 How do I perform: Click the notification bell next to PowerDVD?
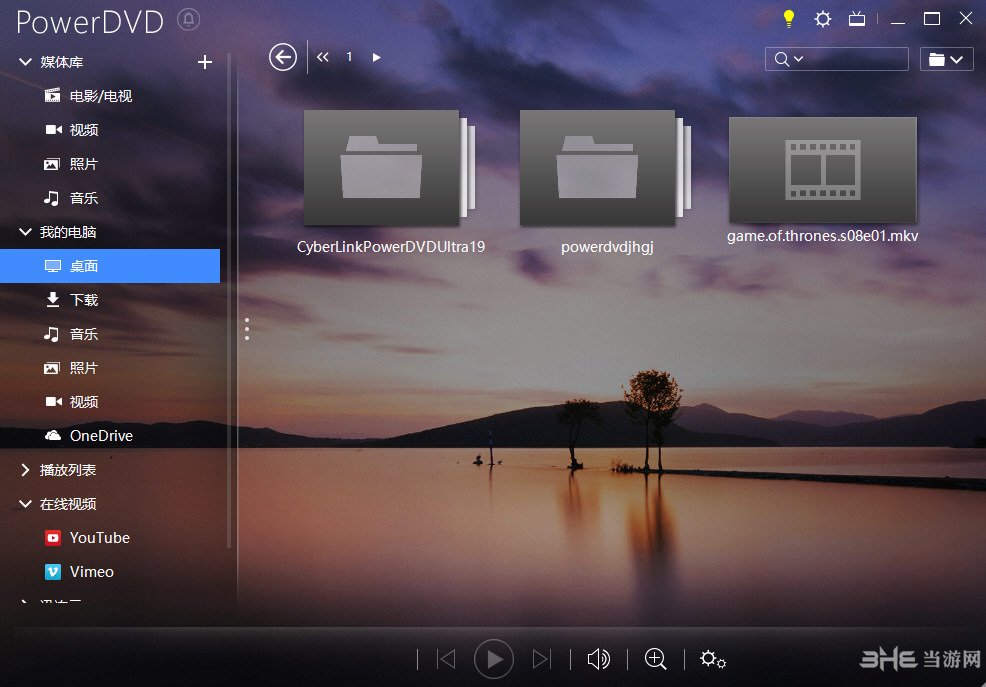point(188,19)
